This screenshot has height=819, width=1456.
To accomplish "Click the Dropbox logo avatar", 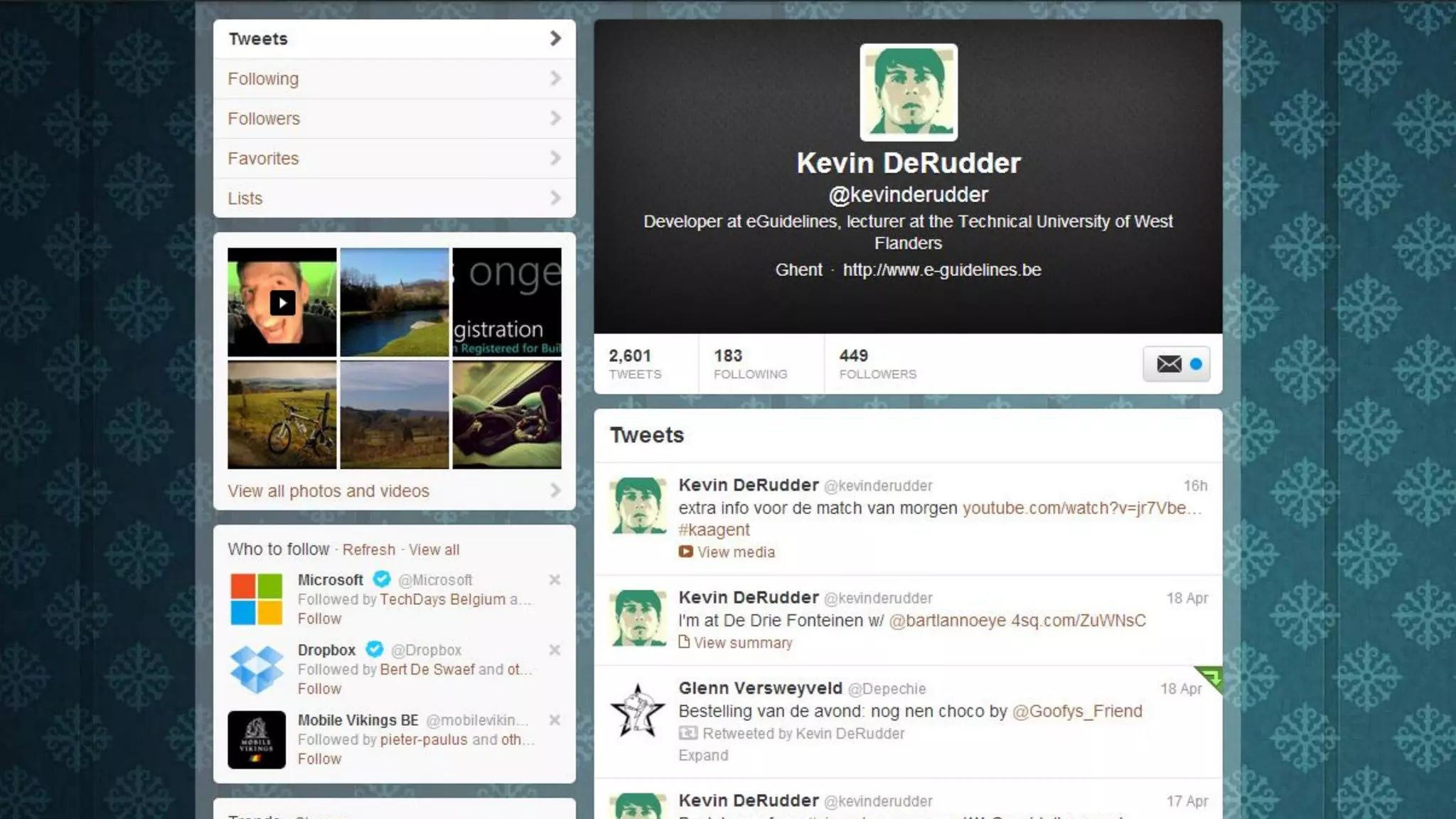I will [256, 669].
